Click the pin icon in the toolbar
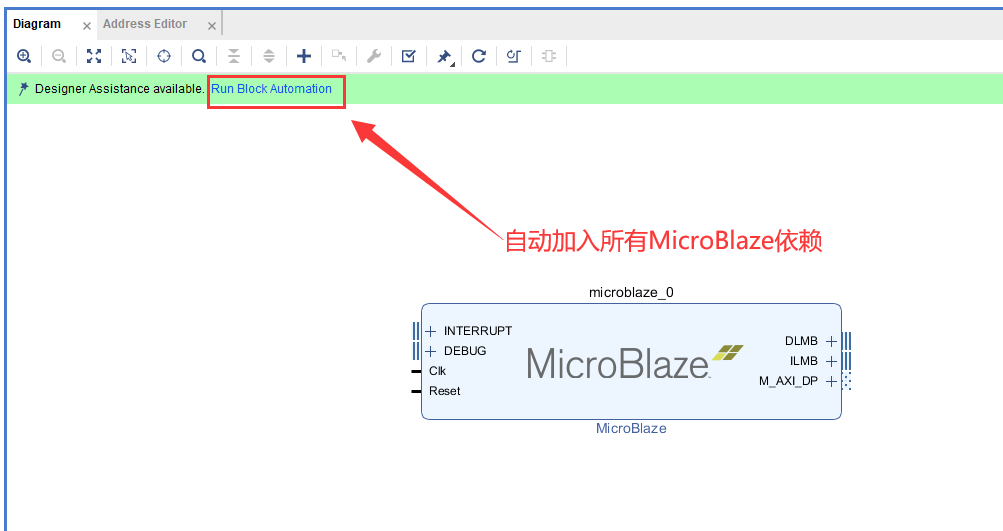This screenshot has height=531, width=1003. point(445,57)
